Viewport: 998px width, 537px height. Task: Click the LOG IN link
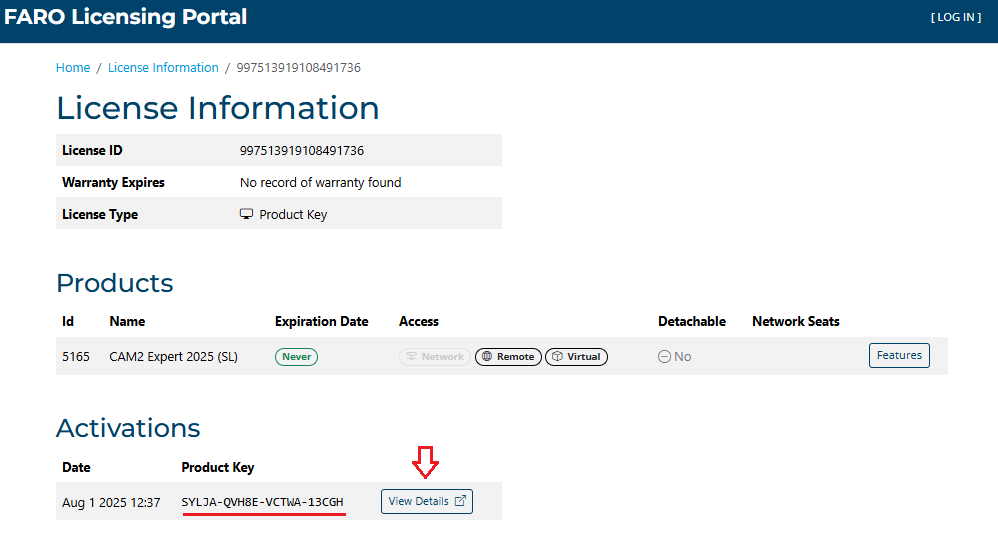point(955,17)
